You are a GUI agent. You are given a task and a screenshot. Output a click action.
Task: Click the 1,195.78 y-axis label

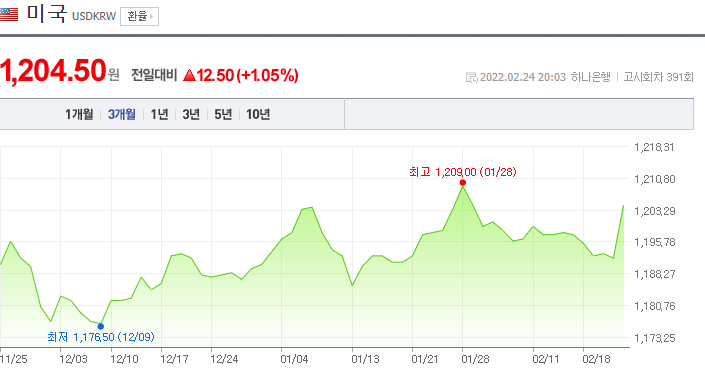point(655,242)
